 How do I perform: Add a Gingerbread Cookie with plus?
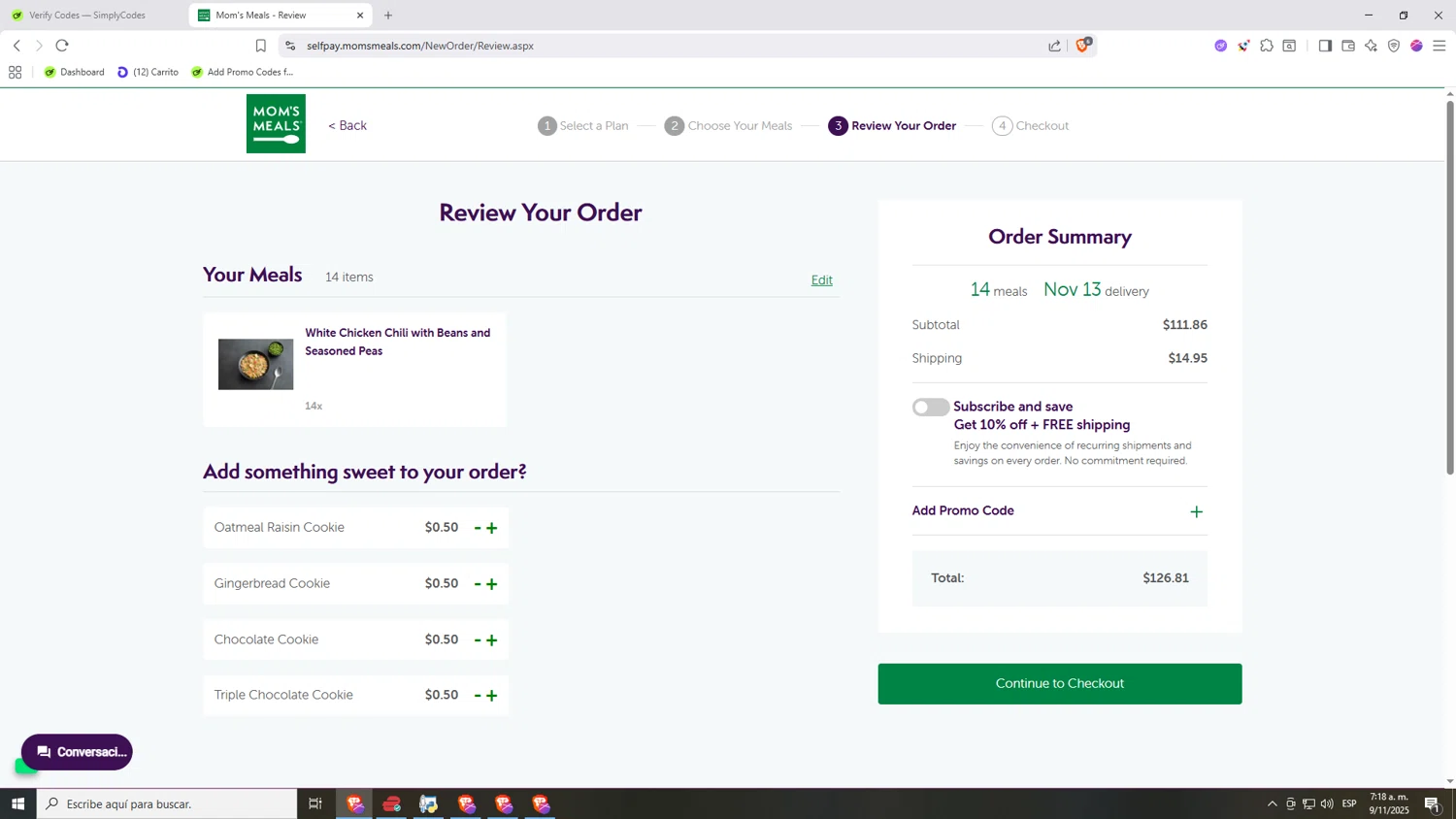492,584
